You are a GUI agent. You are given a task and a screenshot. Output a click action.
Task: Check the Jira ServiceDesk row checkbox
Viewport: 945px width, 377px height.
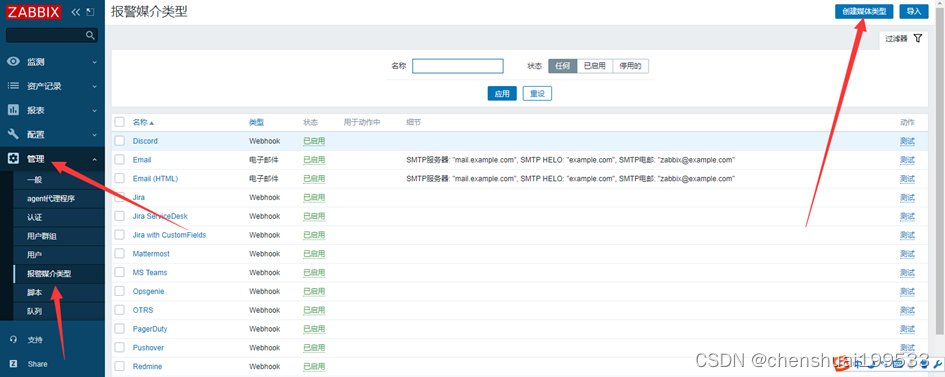[x=119, y=216]
